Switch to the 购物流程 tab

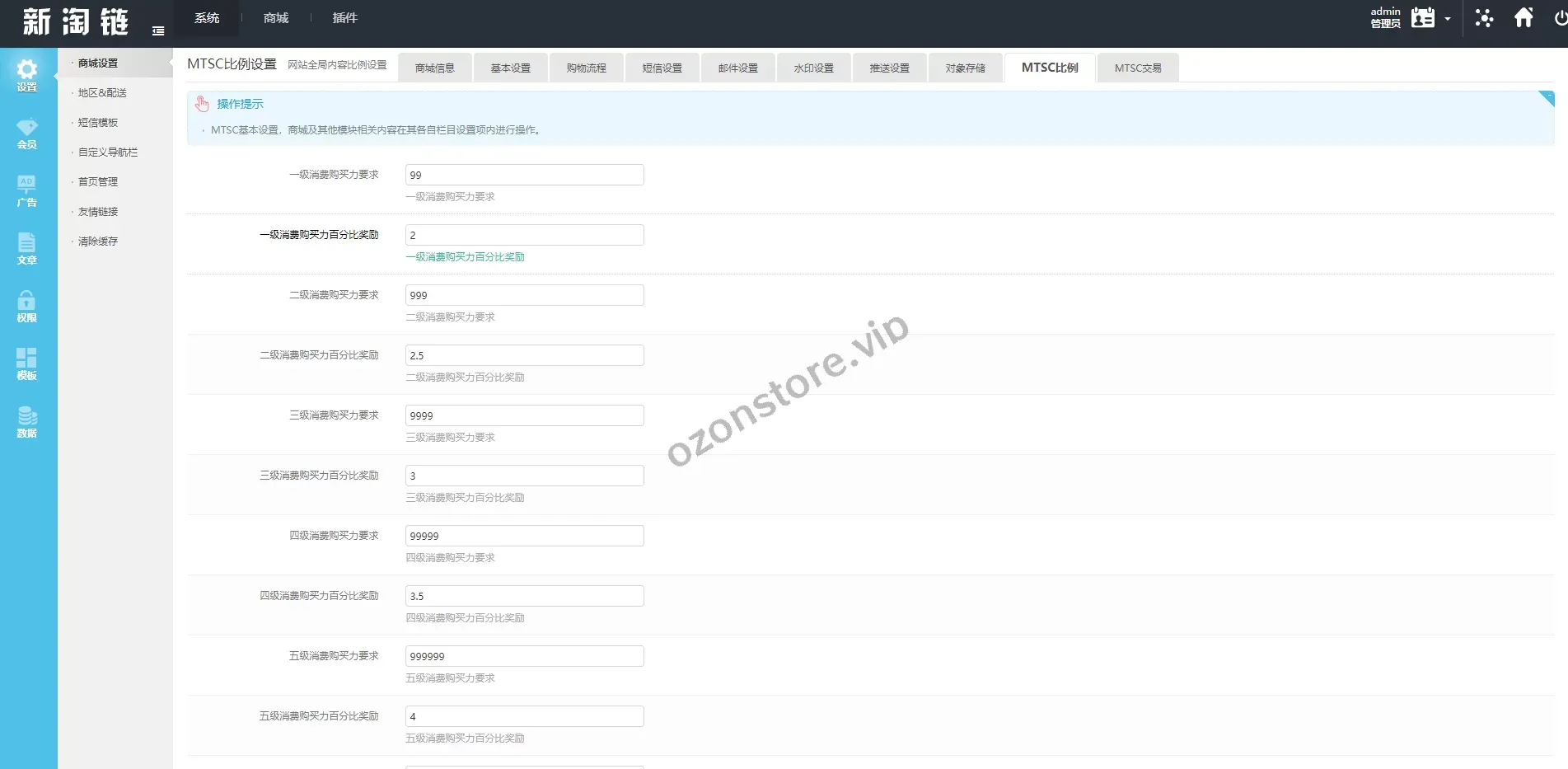click(x=586, y=68)
